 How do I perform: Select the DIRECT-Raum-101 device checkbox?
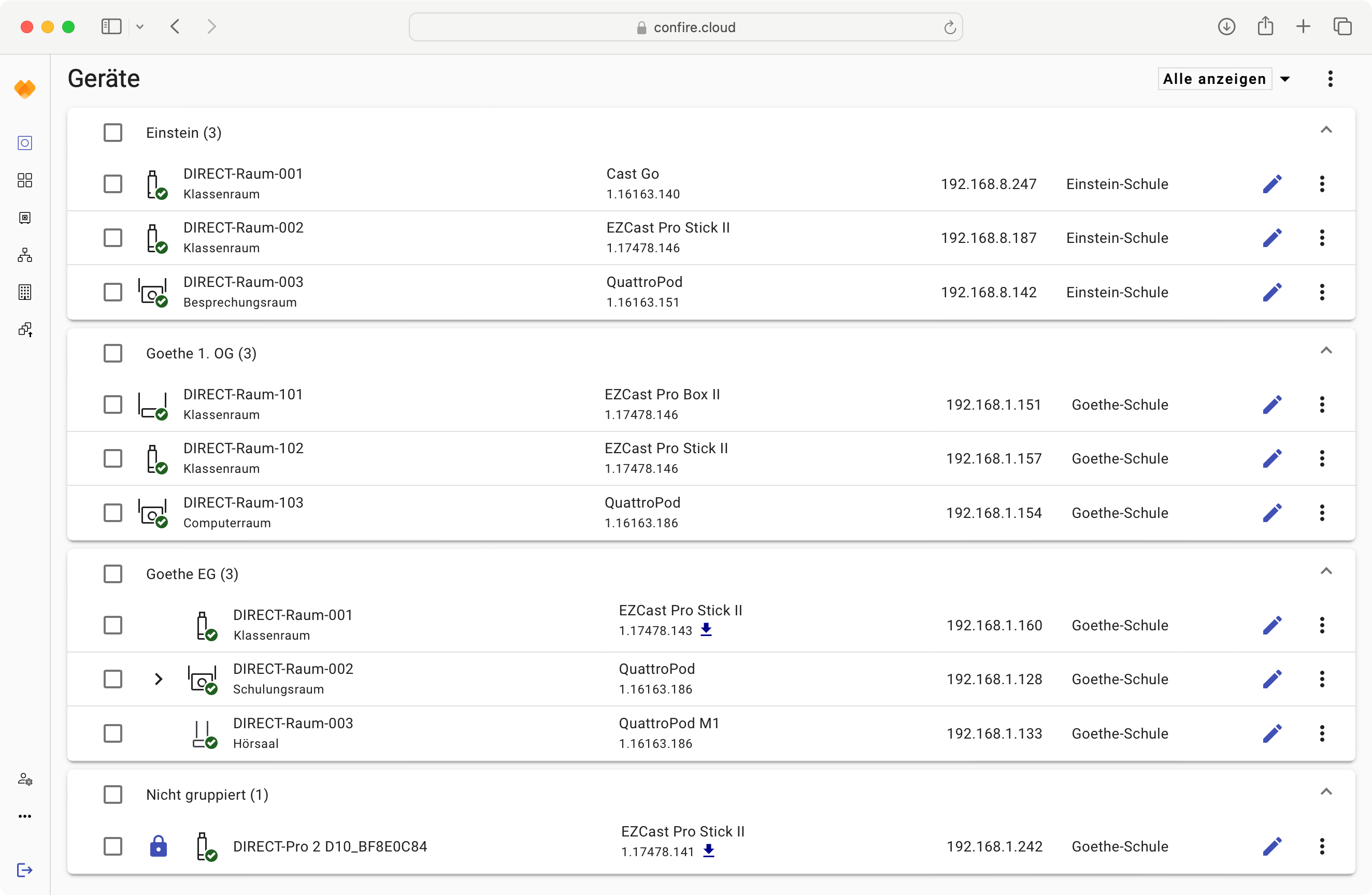click(113, 405)
